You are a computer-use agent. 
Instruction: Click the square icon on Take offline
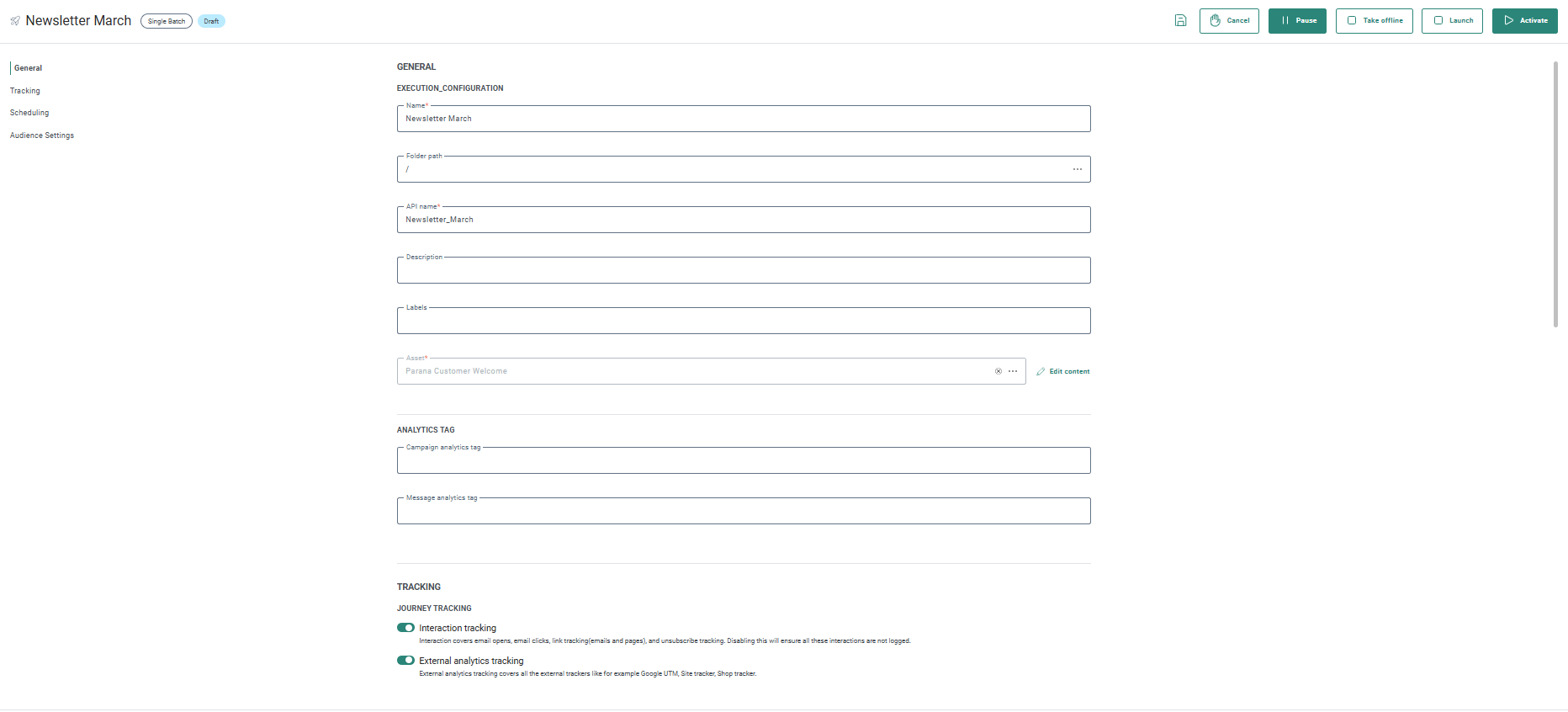coord(1352,21)
